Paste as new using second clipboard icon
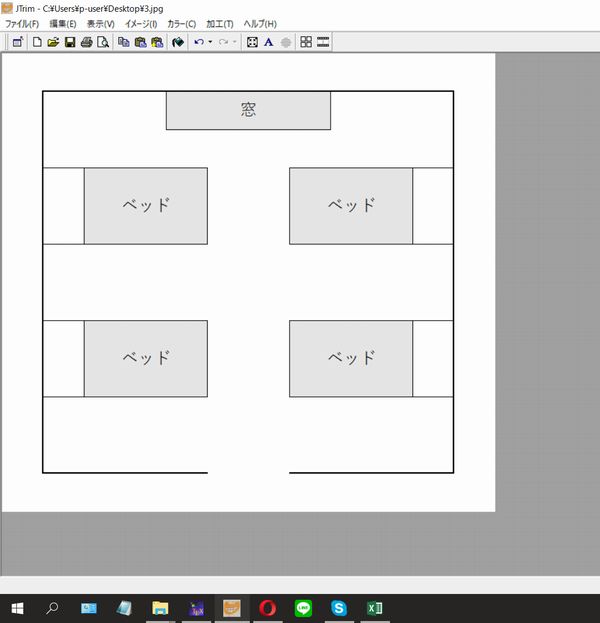The image size is (600, 623). [157, 42]
